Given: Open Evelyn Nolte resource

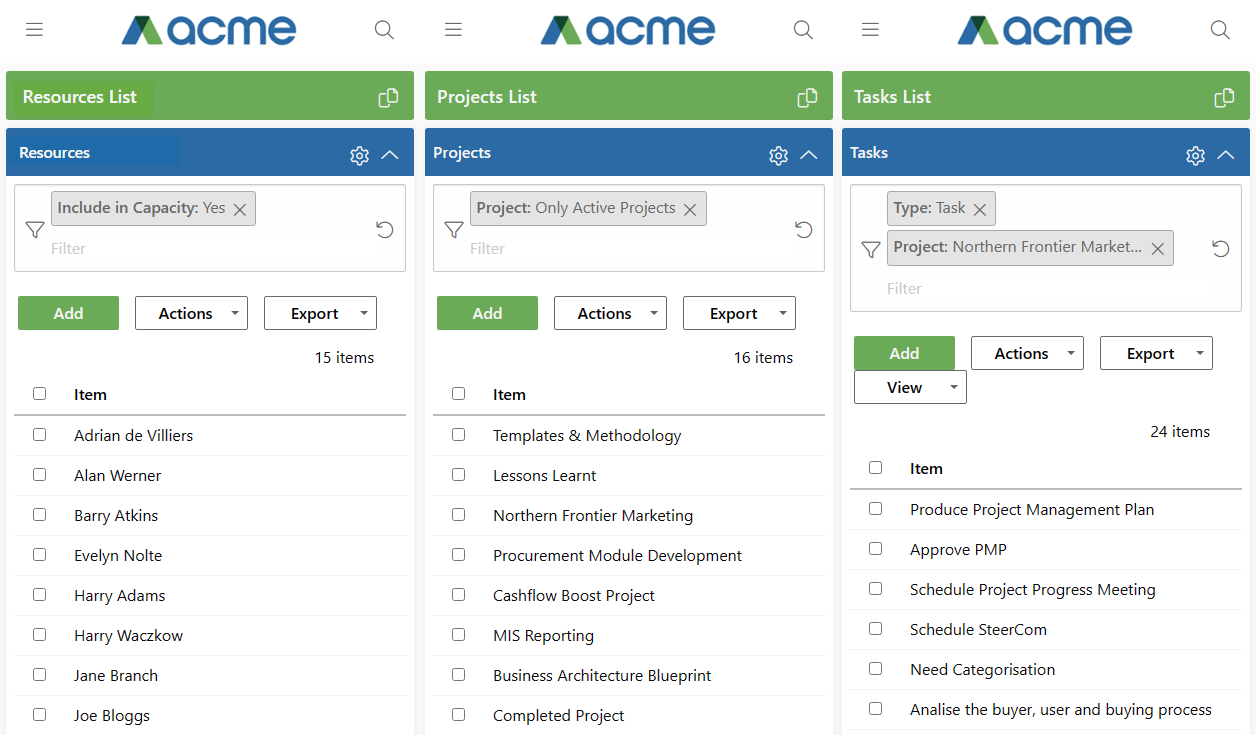Looking at the screenshot, I should (118, 555).
